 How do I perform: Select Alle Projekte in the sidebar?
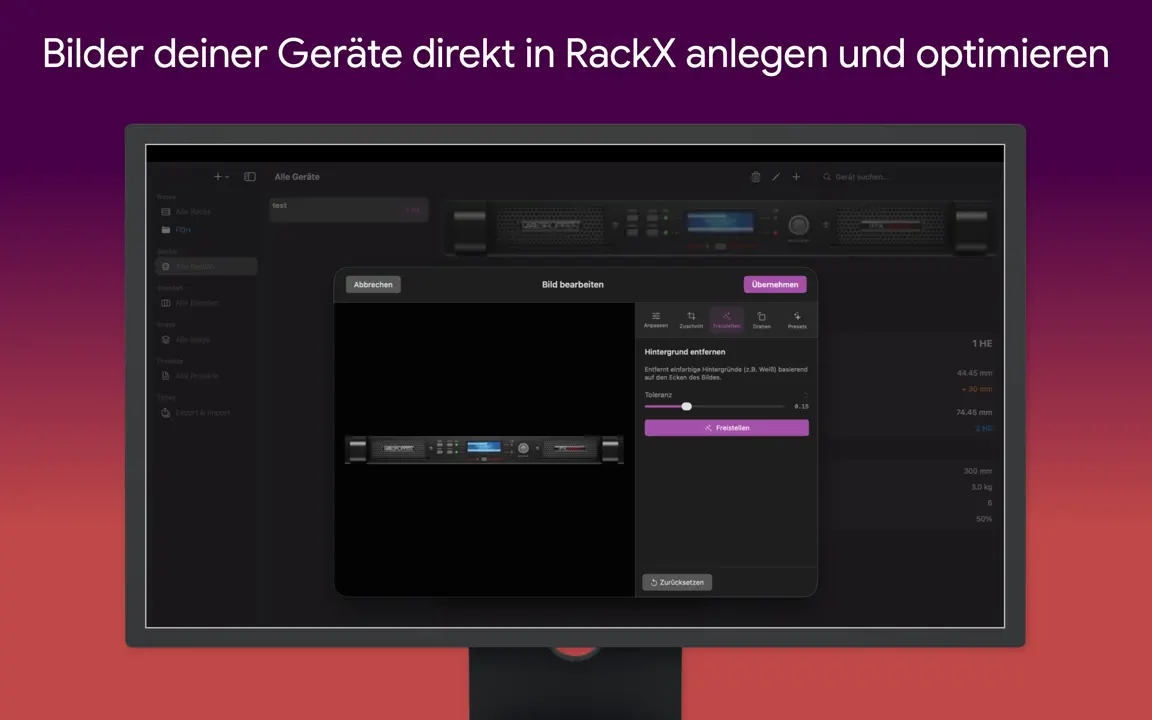coord(206,375)
